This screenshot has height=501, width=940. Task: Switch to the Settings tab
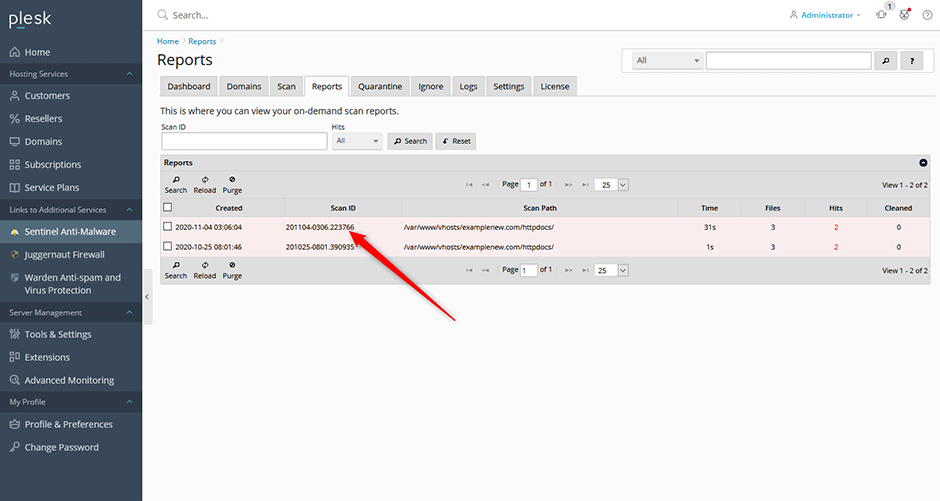coord(509,86)
